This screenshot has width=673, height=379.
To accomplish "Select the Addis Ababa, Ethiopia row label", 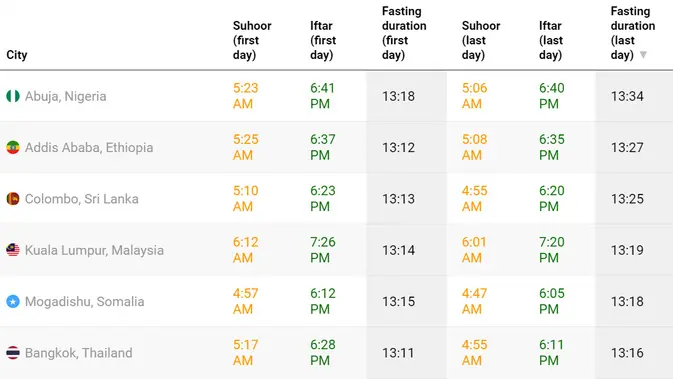I will (89, 148).
